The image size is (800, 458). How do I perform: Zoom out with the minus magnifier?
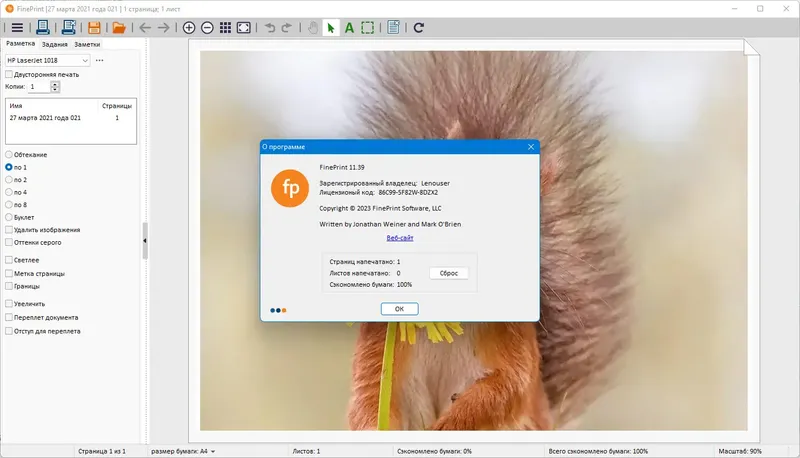[207, 28]
